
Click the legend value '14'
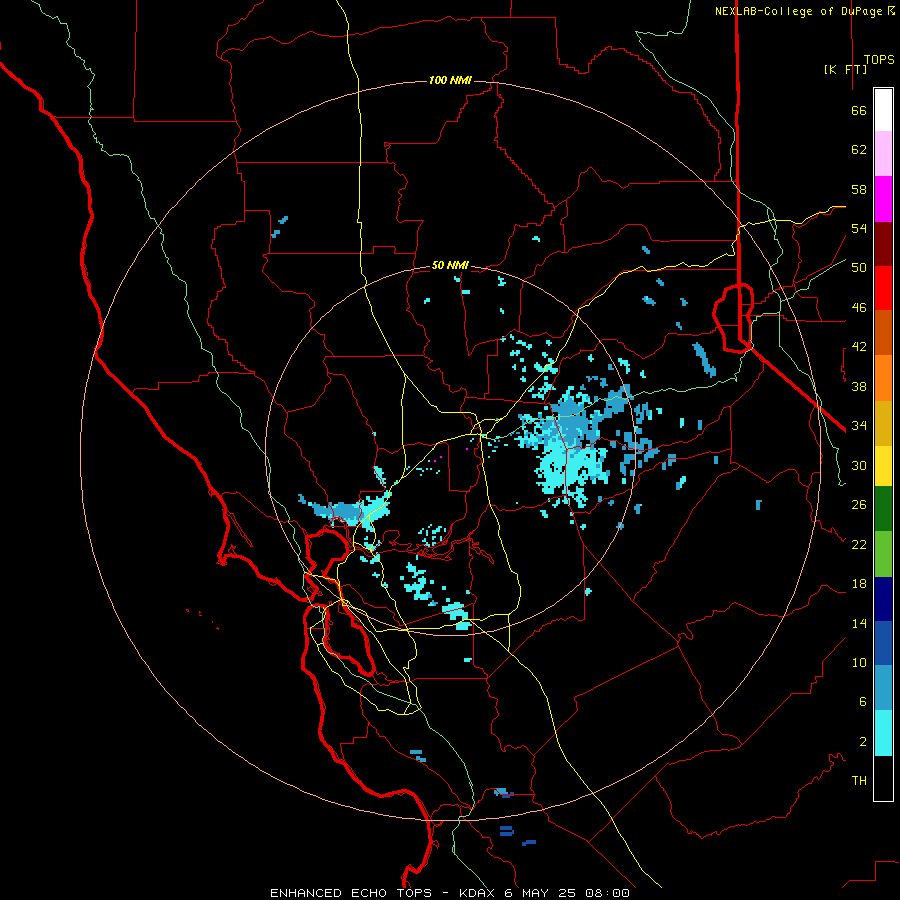pyautogui.click(x=859, y=623)
